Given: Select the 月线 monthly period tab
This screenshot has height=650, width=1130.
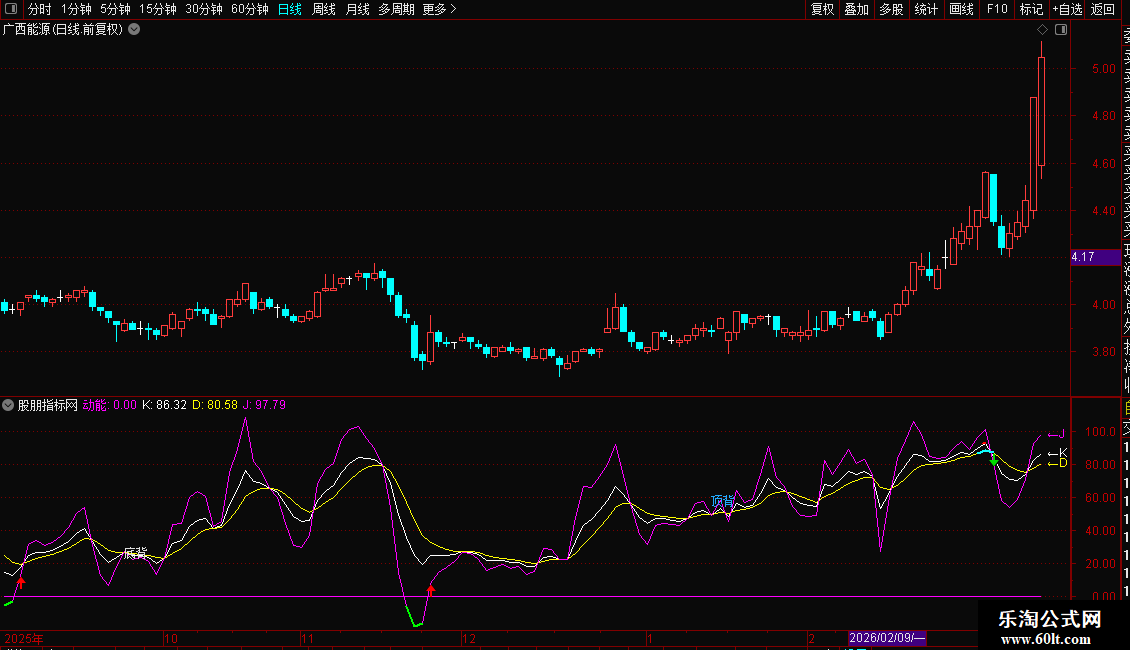Looking at the screenshot, I should click(357, 9).
